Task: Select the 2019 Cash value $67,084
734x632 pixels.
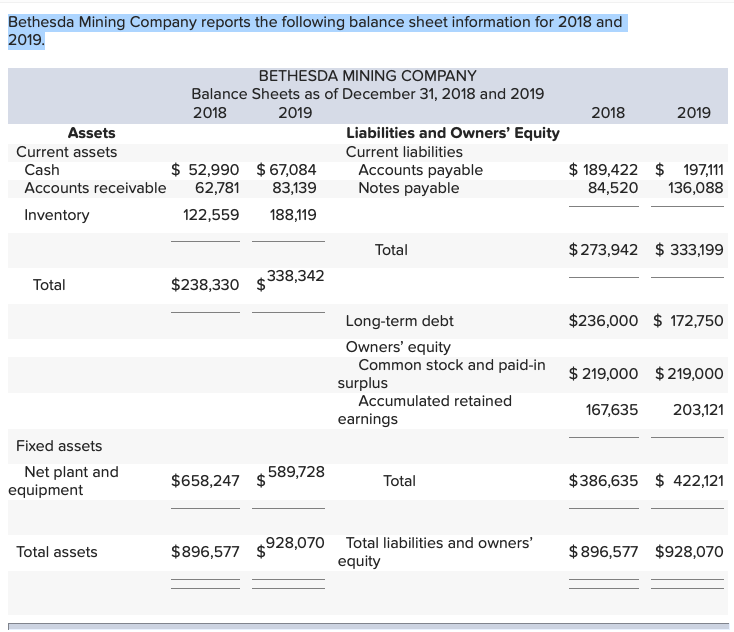Action: pyautogui.click(x=286, y=169)
